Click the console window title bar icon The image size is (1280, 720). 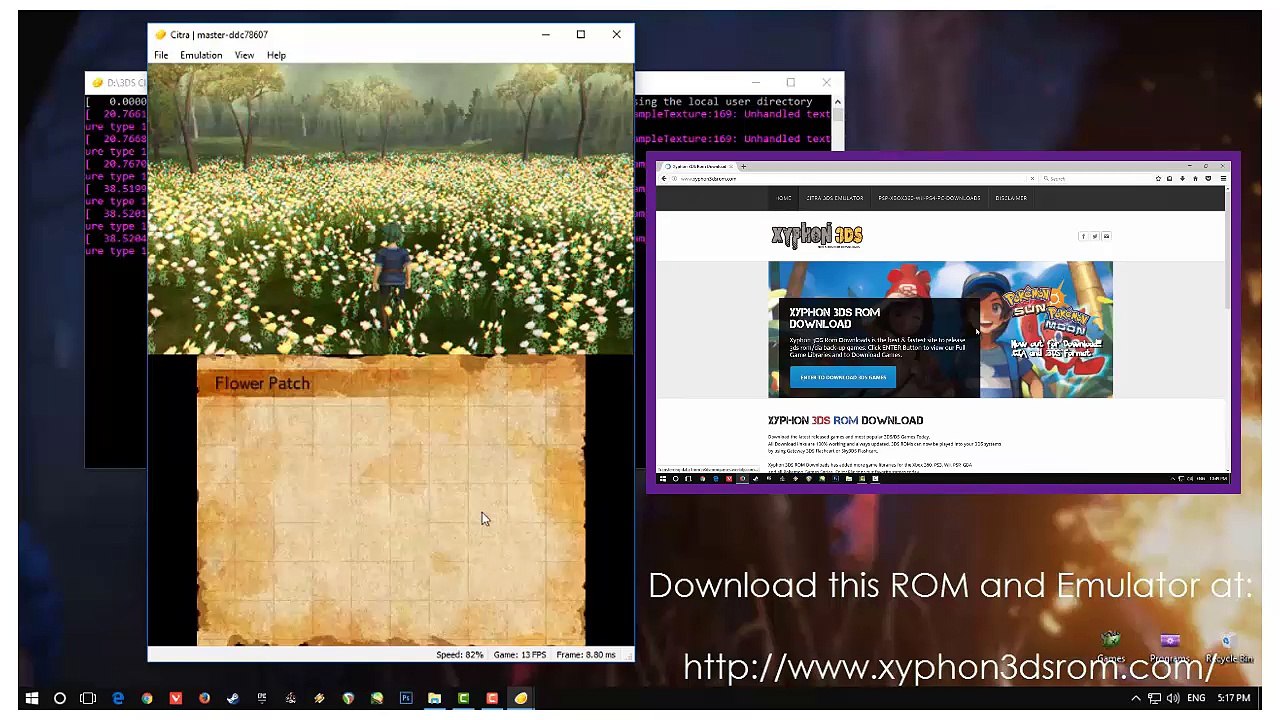[97, 82]
